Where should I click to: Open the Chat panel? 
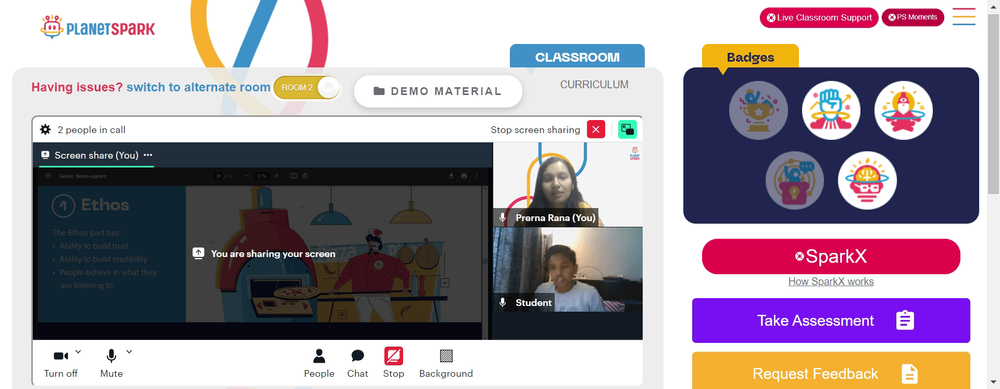pyautogui.click(x=358, y=363)
